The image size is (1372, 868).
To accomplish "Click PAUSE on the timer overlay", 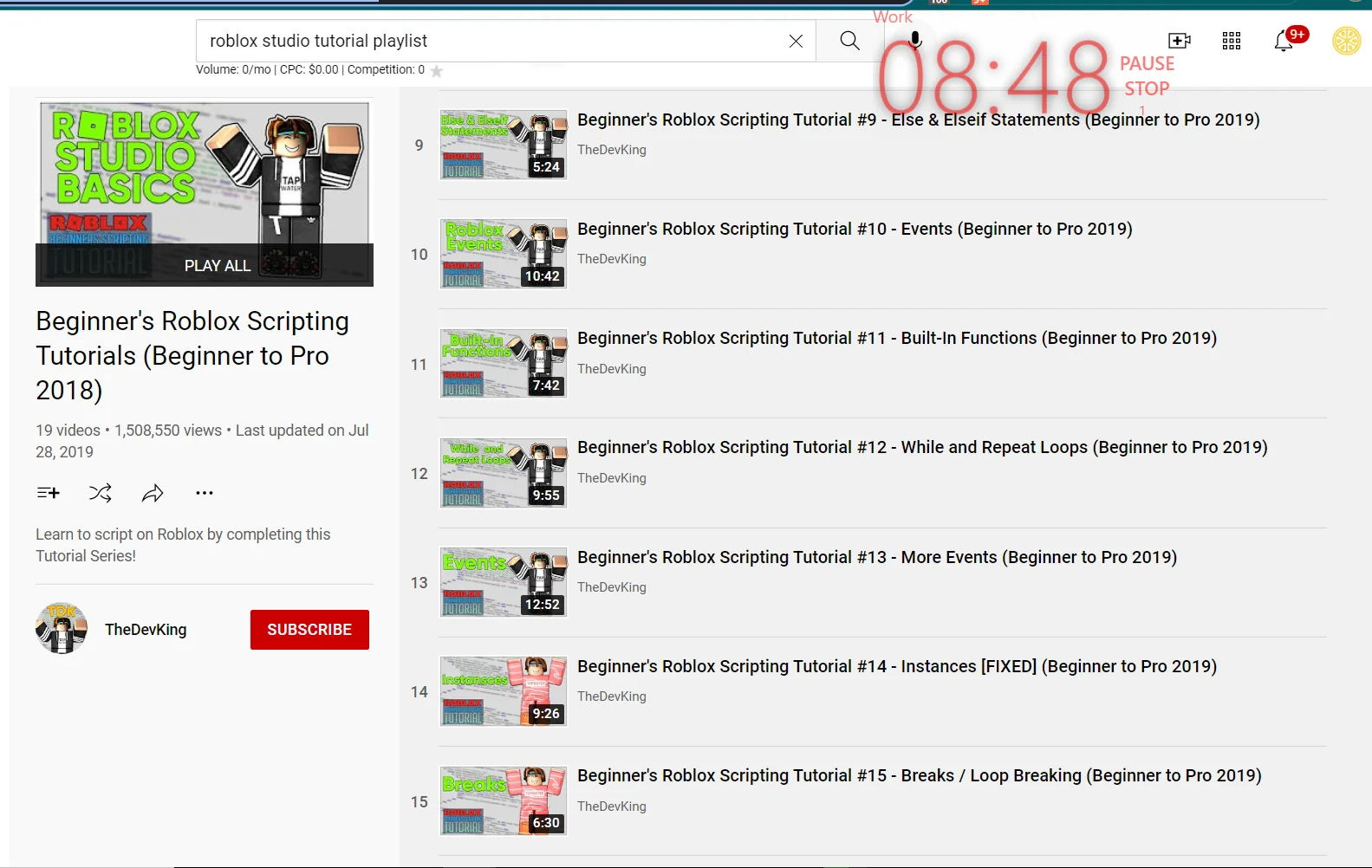I will coord(1147,64).
